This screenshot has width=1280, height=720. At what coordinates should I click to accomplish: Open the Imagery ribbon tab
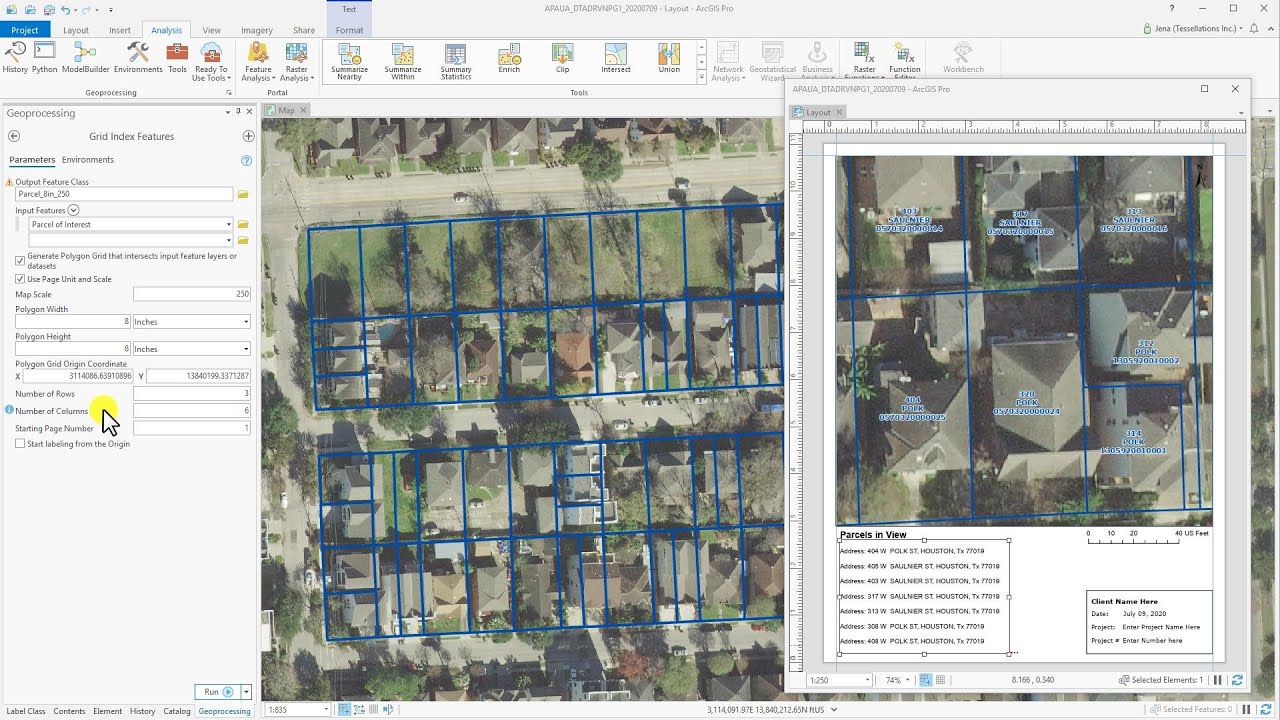[257, 30]
